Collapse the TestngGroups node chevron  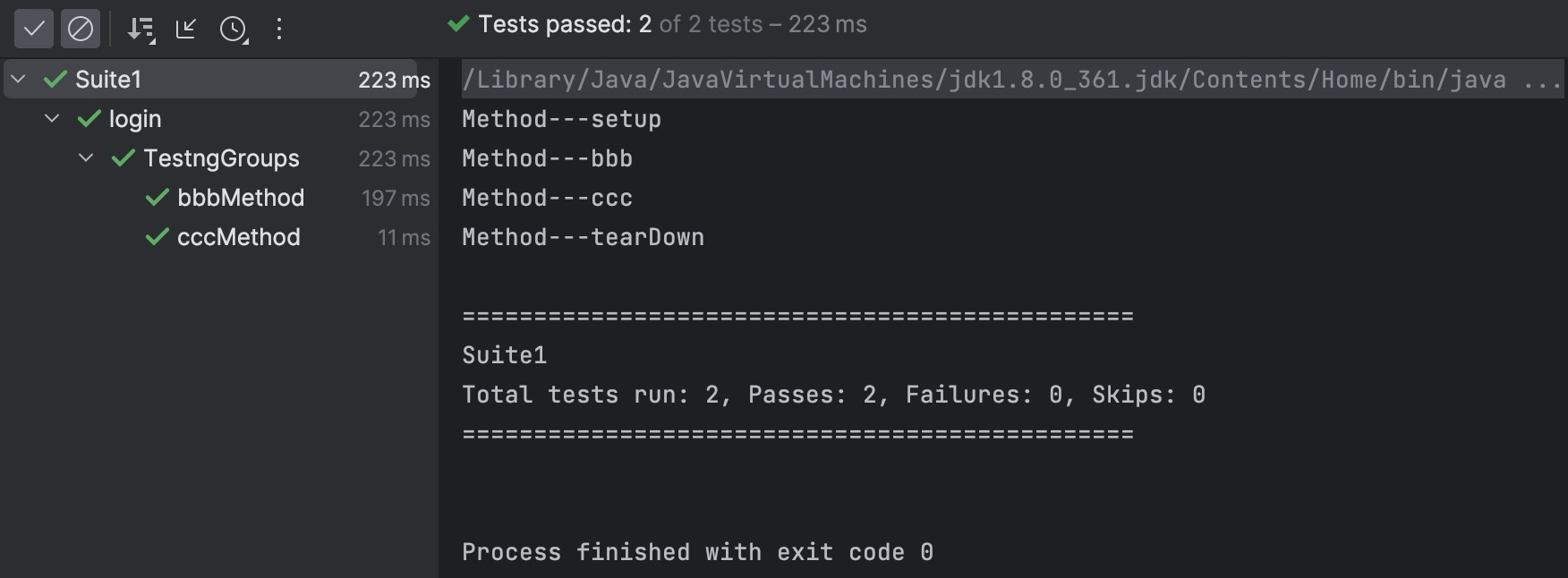pos(86,158)
